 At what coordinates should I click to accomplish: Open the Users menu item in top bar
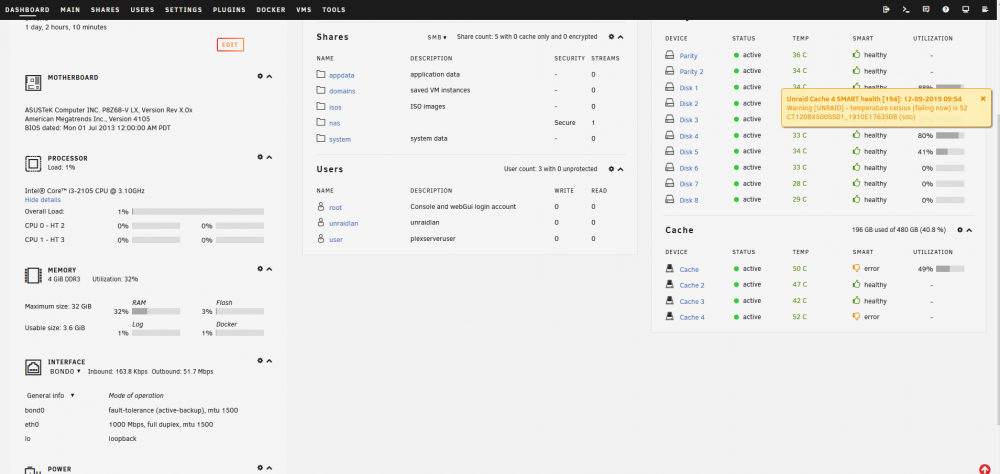pos(142,10)
